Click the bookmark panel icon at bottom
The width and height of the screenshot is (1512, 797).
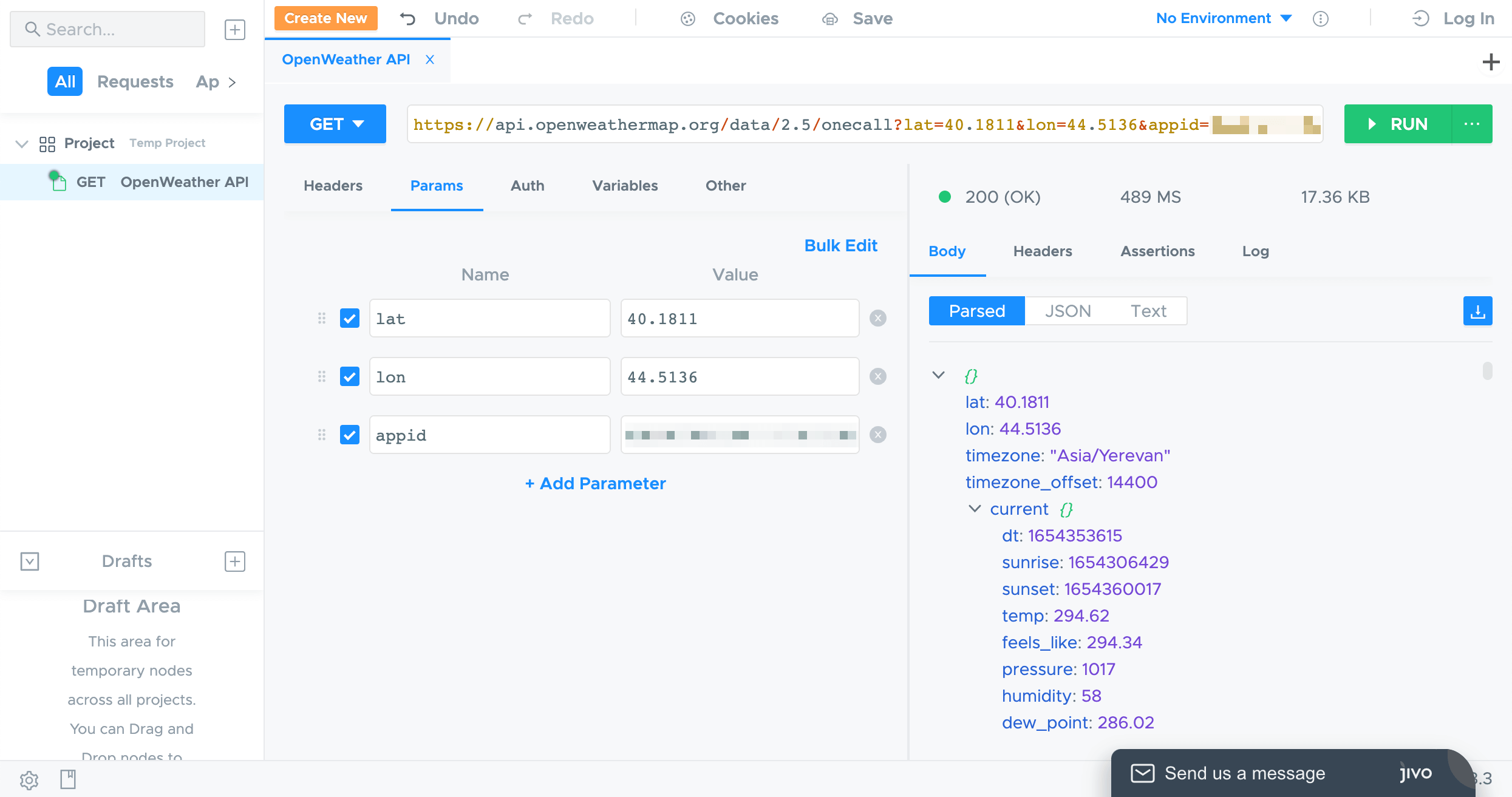(x=68, y=779)
